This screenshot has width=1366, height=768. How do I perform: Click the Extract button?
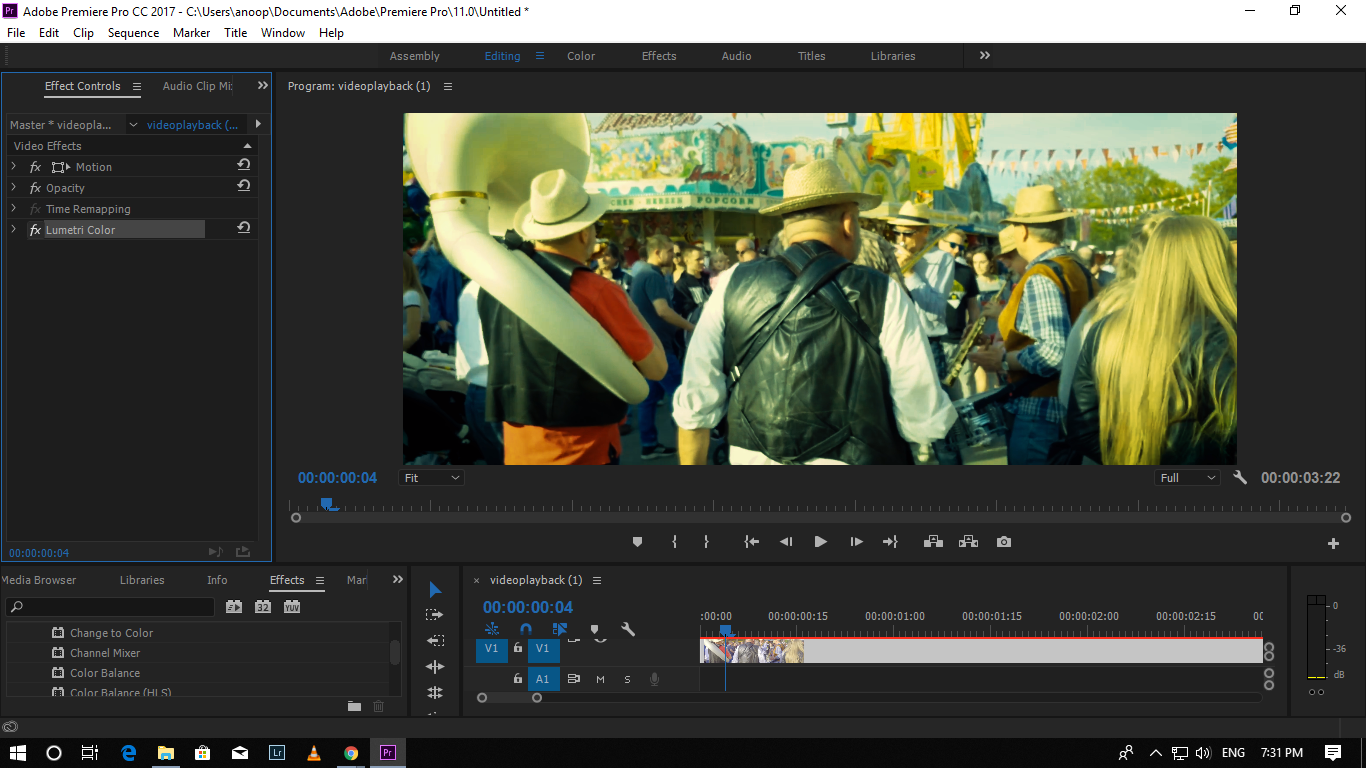pos(968,542)
